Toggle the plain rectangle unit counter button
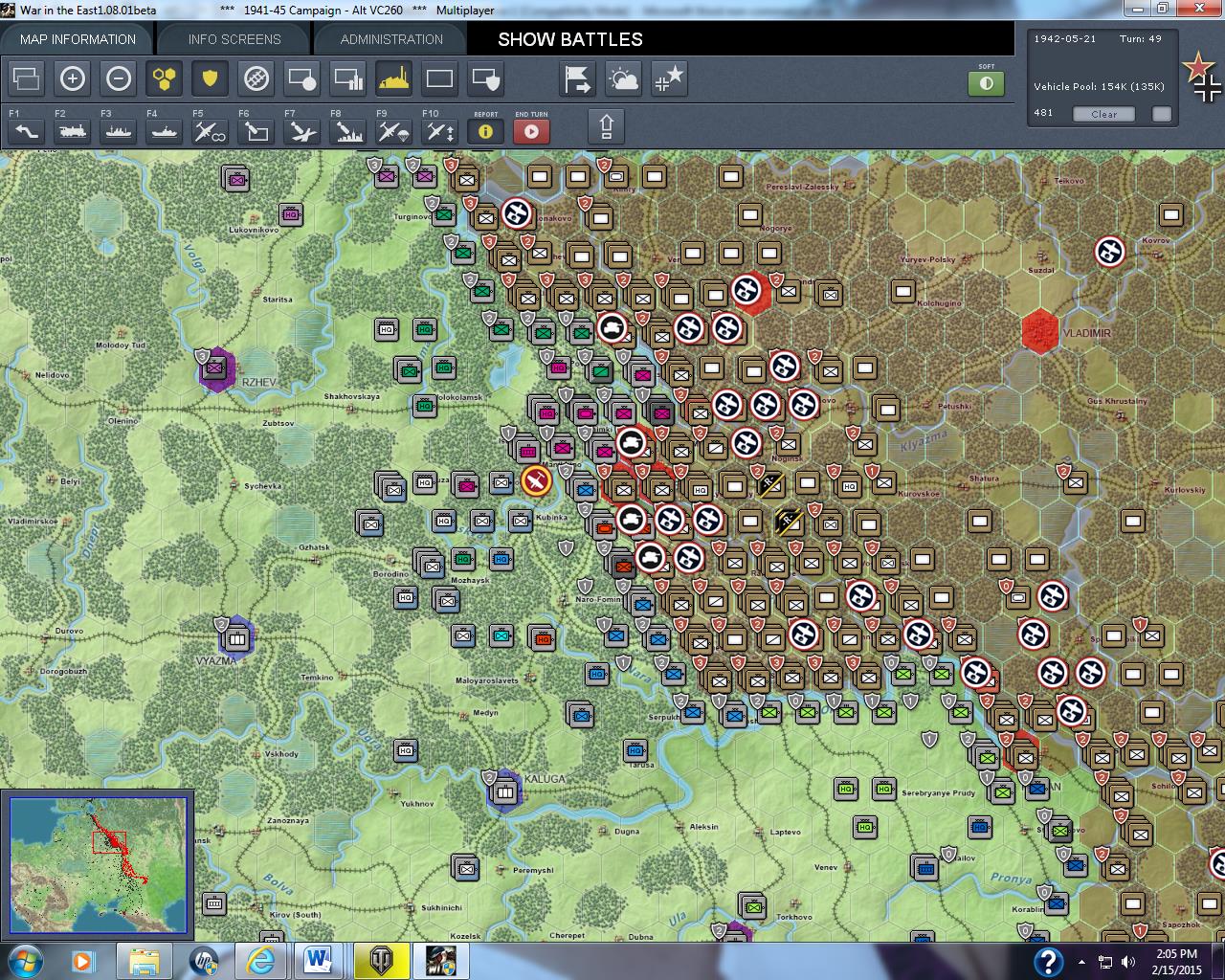The image size is (1225, 980). tap(440, 78)
